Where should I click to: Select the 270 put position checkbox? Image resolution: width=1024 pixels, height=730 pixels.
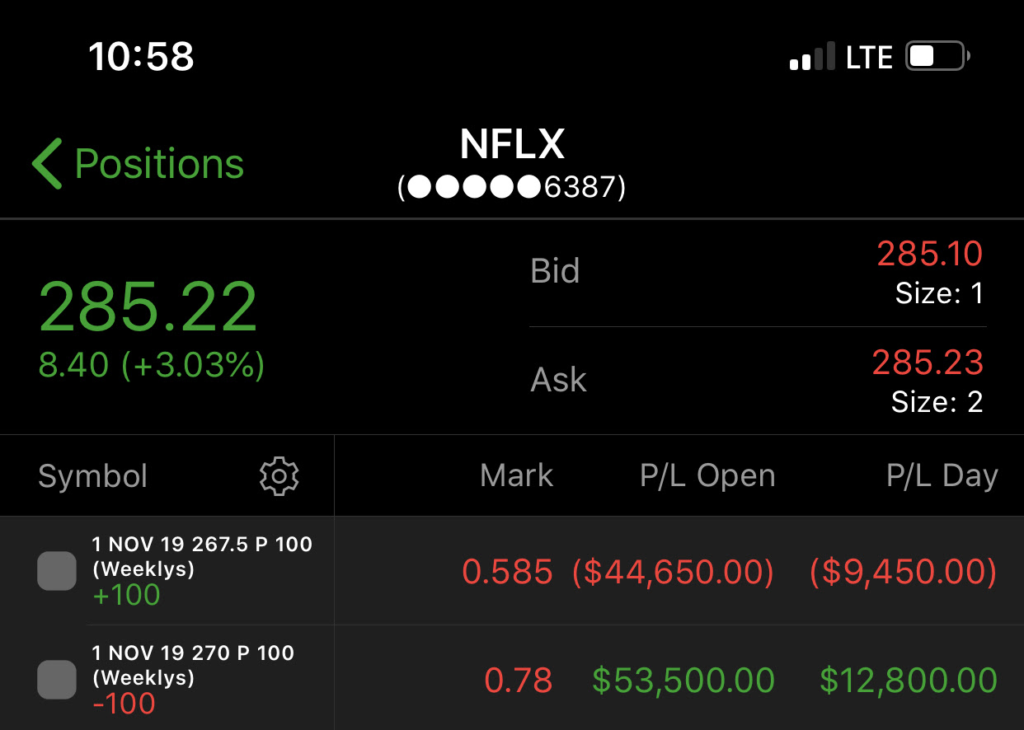point(57,679)
